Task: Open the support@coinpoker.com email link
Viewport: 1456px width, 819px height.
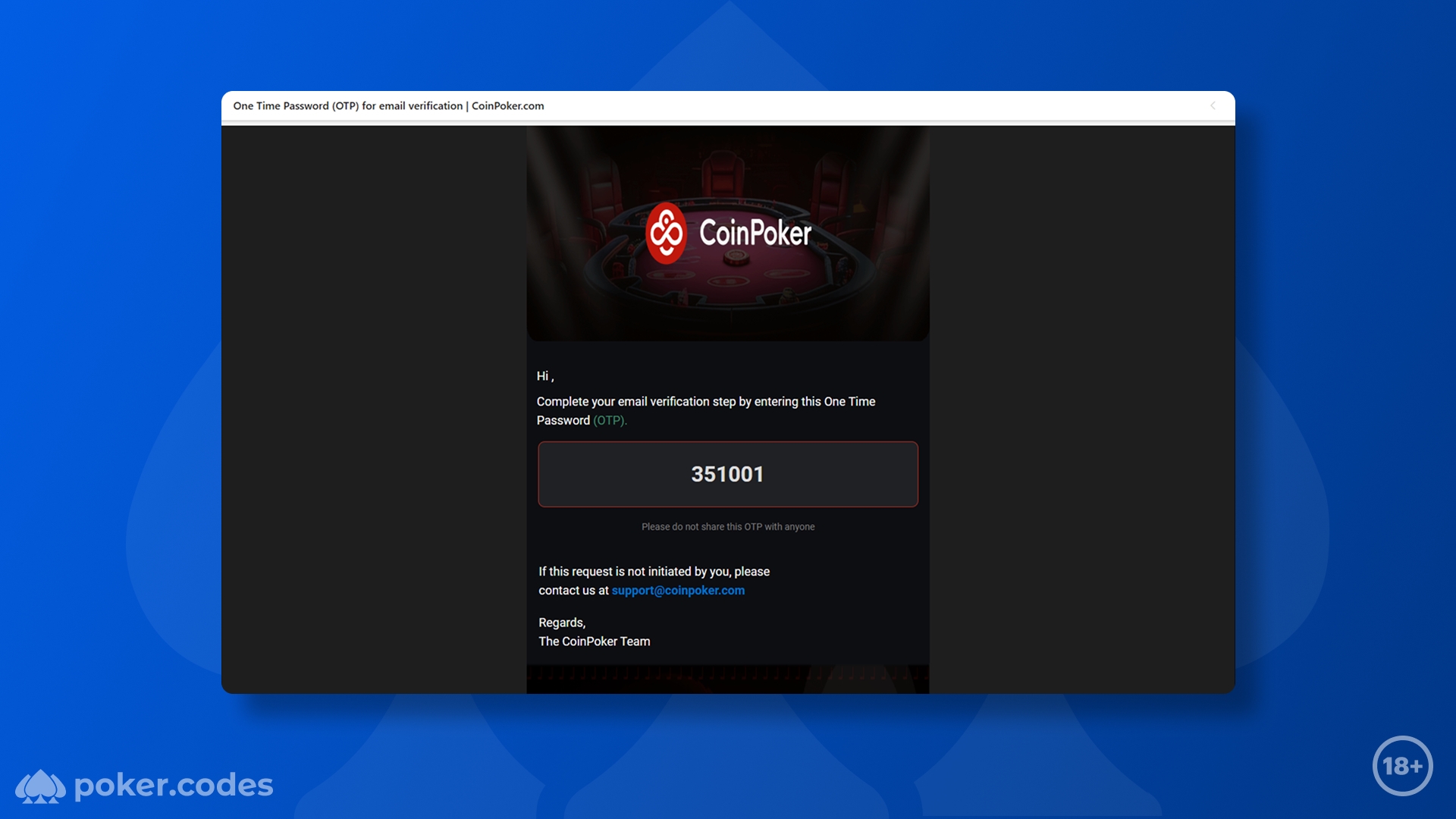Action: [678, 590]
